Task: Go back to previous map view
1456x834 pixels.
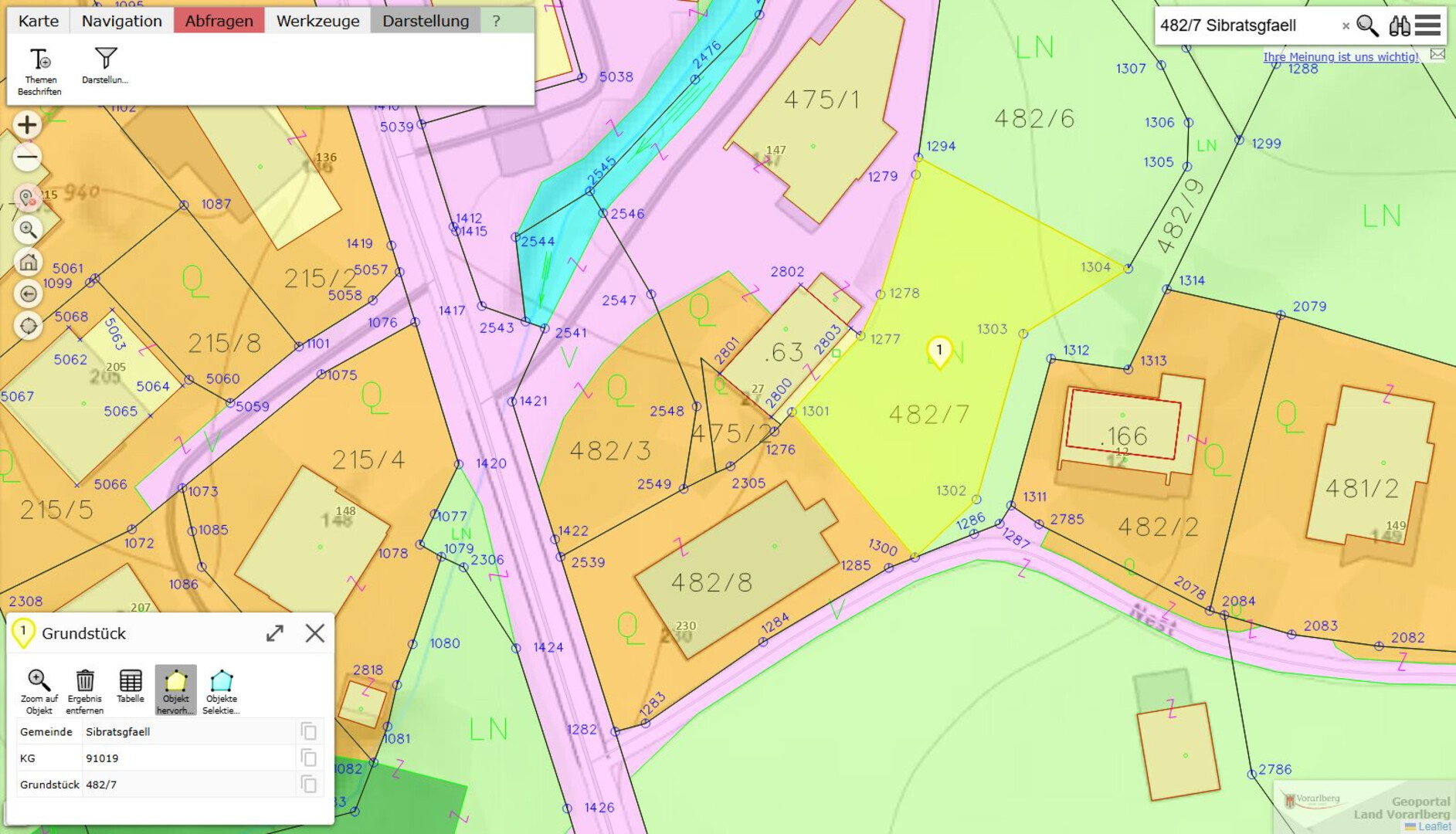Action: click(x=28, y=294)
